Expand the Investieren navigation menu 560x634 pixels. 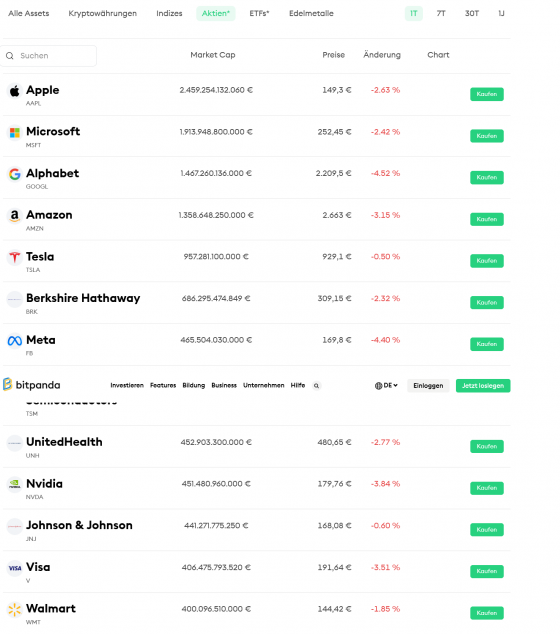coord(127,385)
